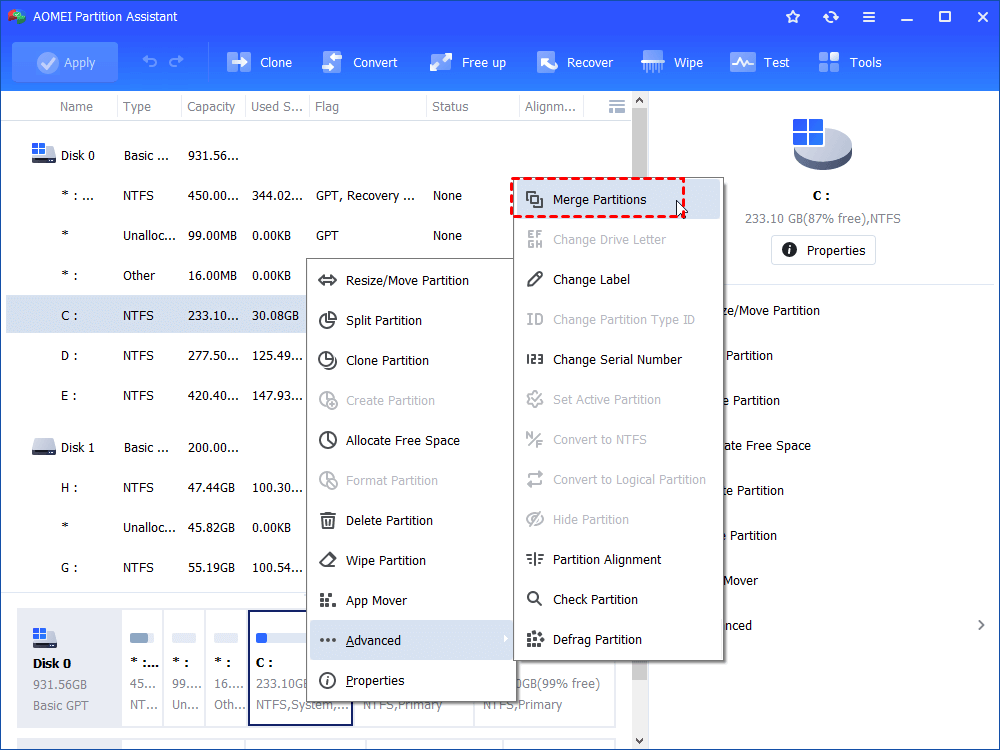Screen dimensions: 1000x750
Task: Sort by the Flag column header
Action: (327, 107)
